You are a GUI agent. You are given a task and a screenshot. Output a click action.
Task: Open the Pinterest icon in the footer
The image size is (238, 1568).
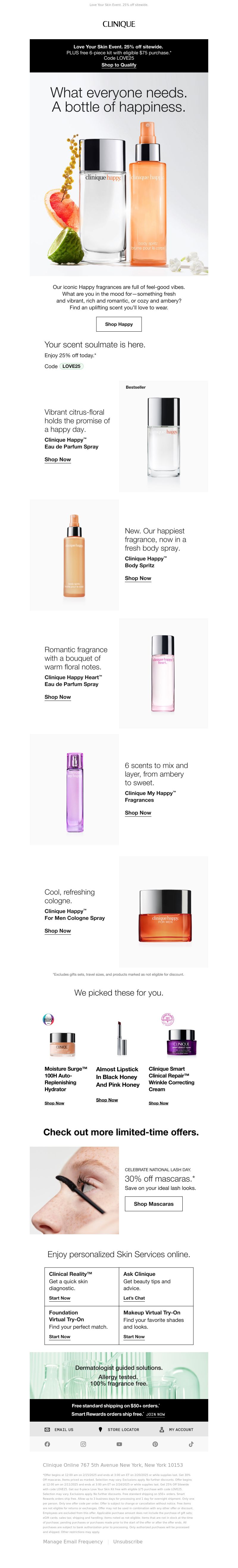tap(155, 1444)
